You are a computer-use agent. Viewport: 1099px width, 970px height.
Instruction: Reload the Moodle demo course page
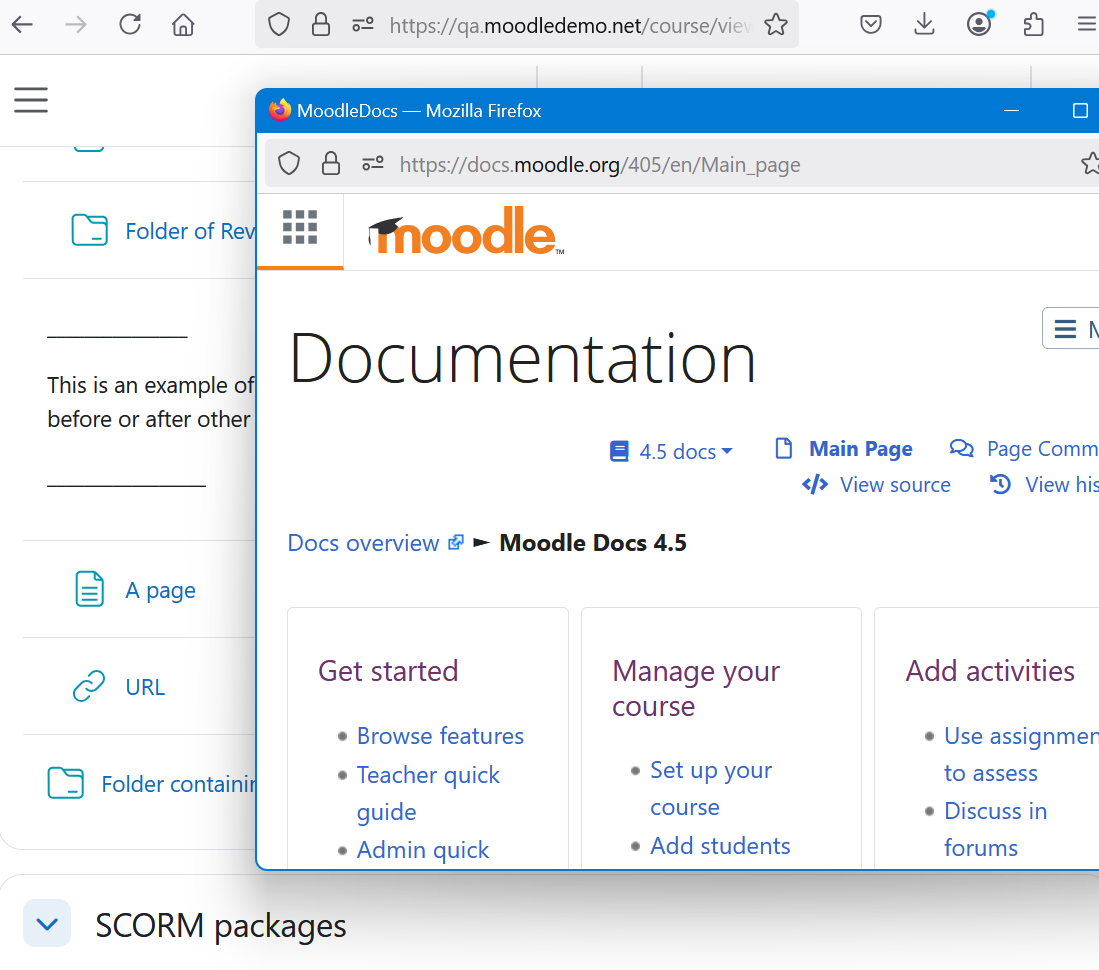coord(130,25)
